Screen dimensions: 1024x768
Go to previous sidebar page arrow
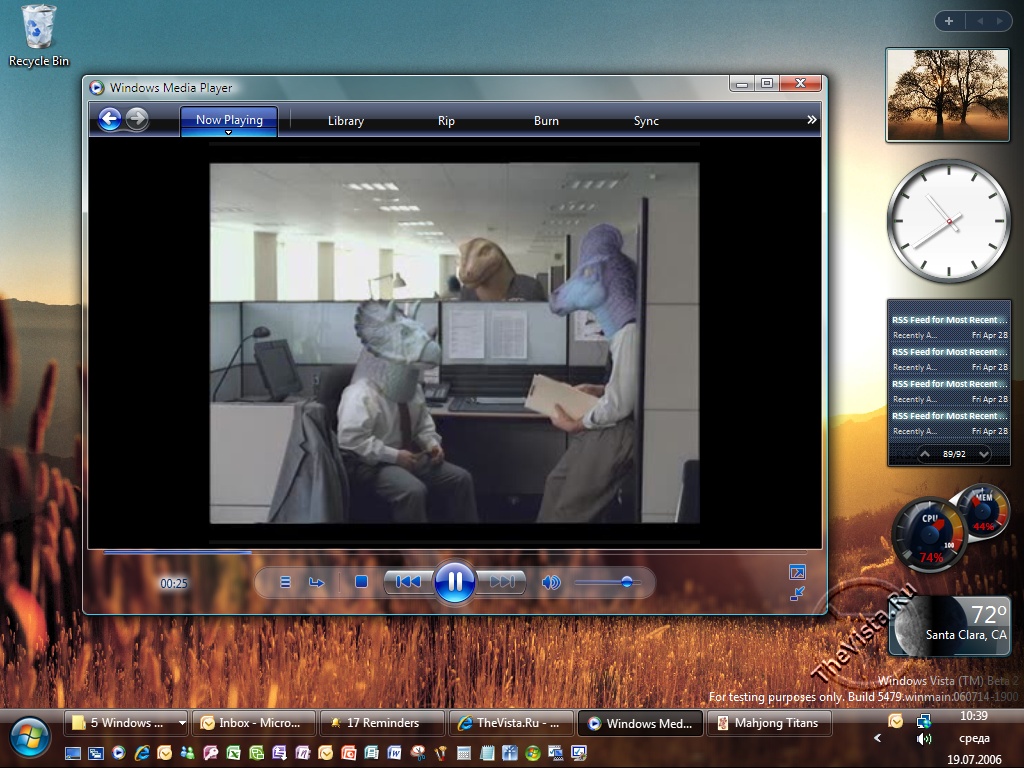click(x=980, y=21)
